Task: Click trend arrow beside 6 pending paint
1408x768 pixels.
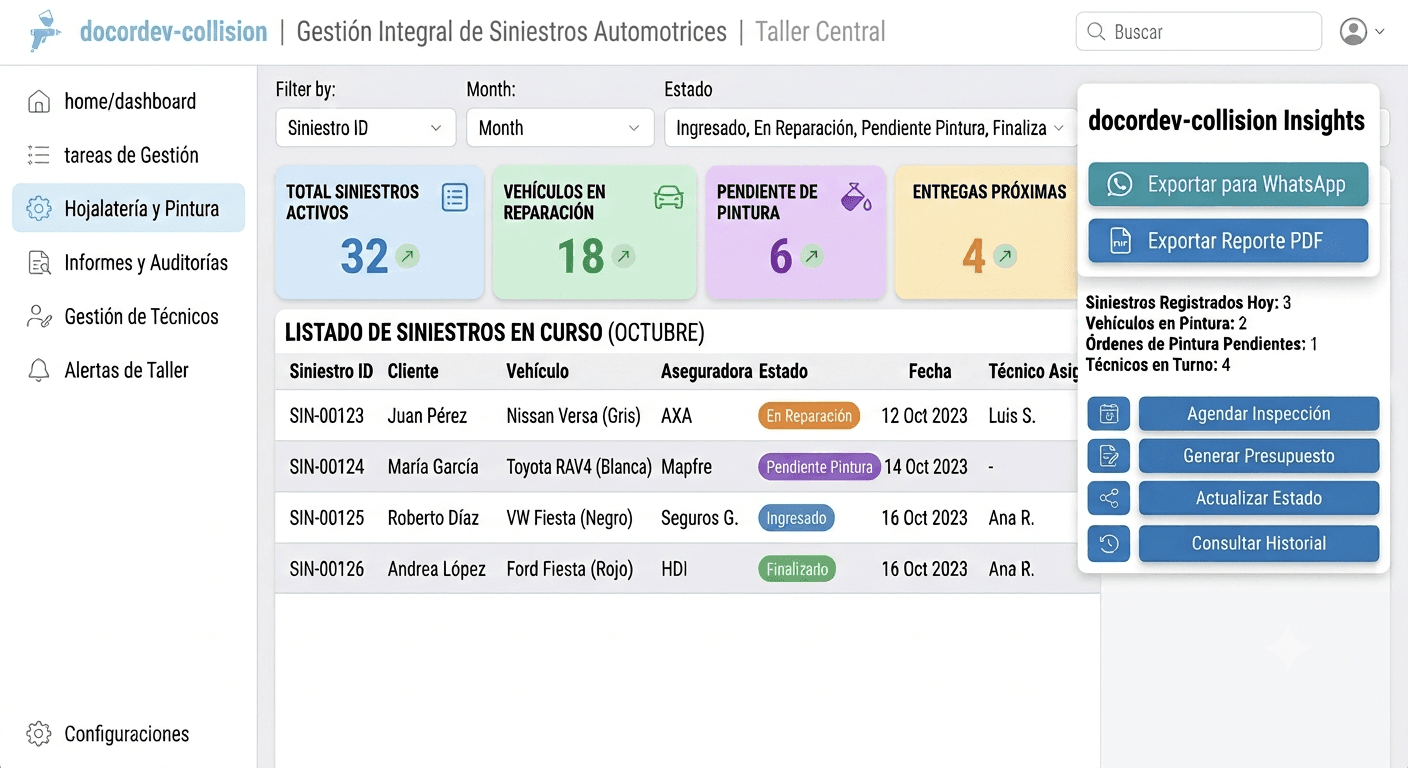Action: (812, 256)
